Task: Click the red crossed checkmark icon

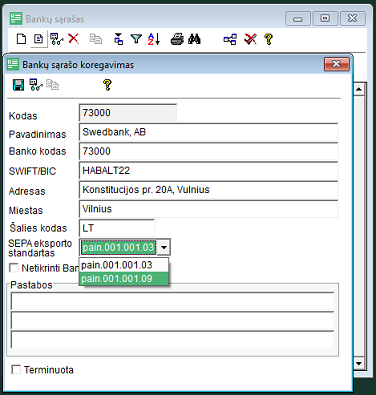Action: point(250,39)
